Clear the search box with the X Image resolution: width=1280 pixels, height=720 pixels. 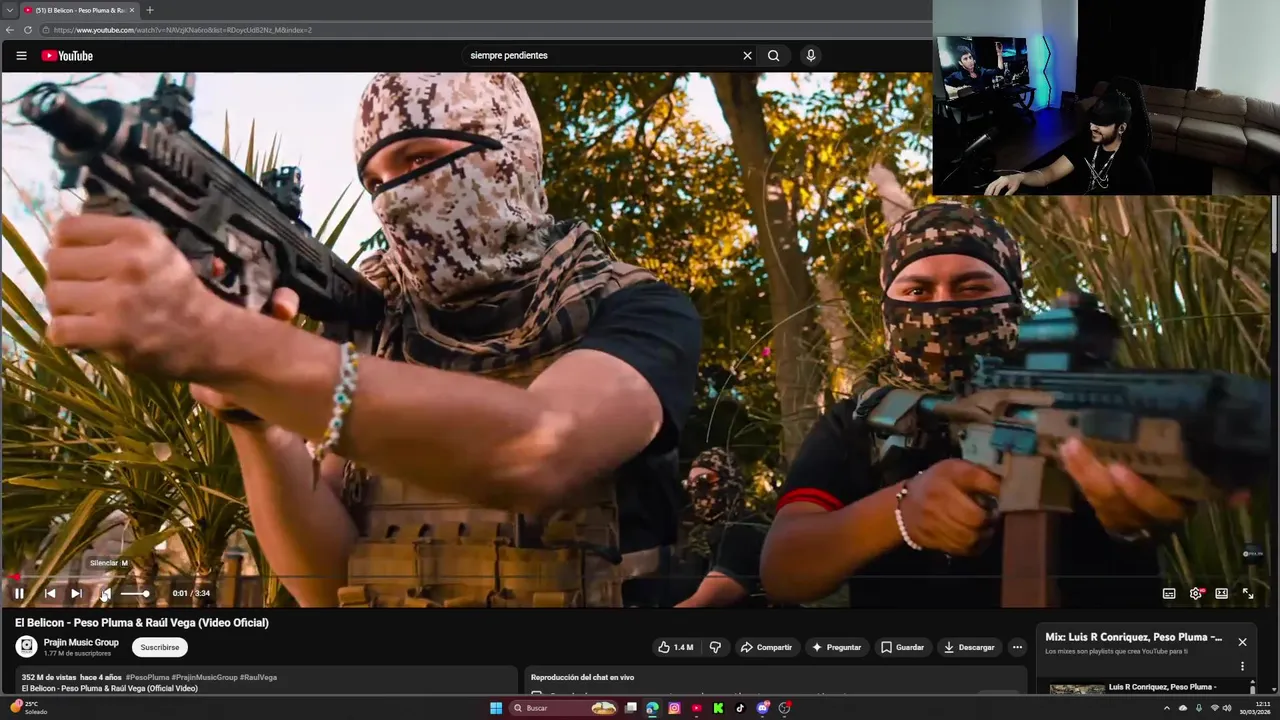click(747, 56)
